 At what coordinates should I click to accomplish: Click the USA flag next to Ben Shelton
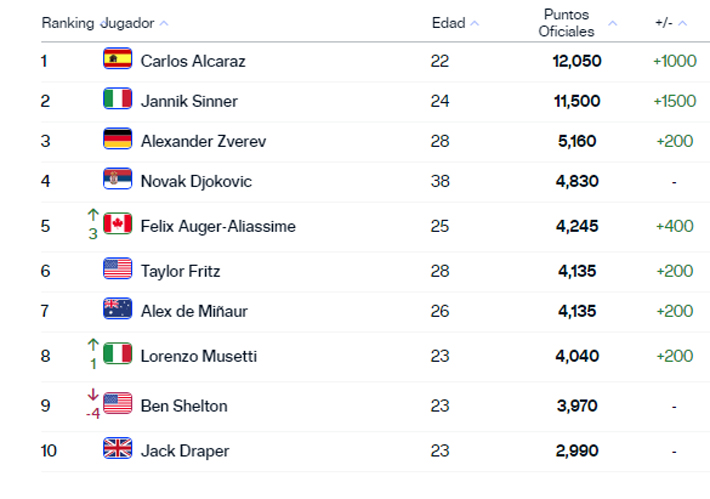click(x=117, y=404)
